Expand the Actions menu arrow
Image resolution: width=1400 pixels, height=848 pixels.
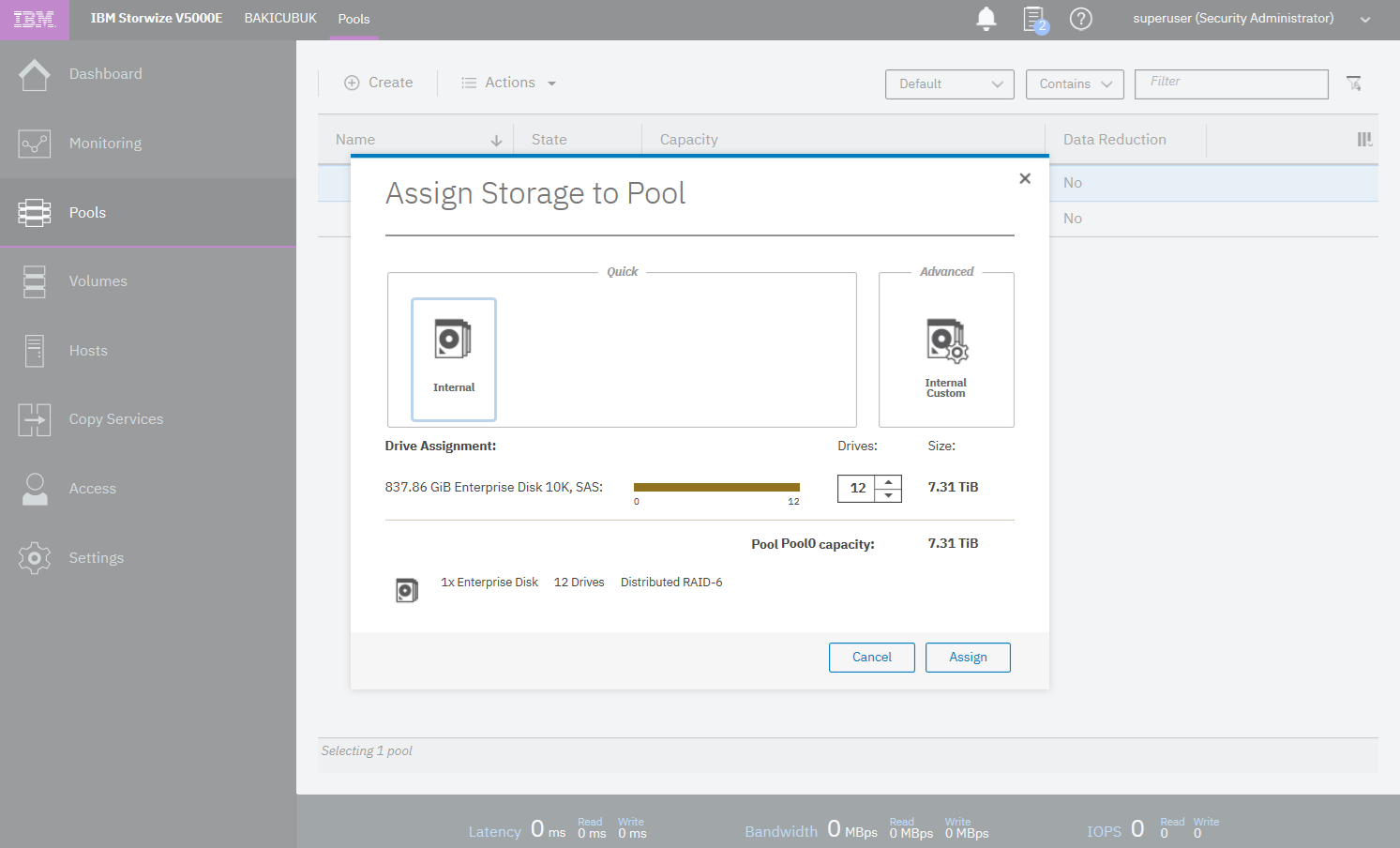pos(552,83)
